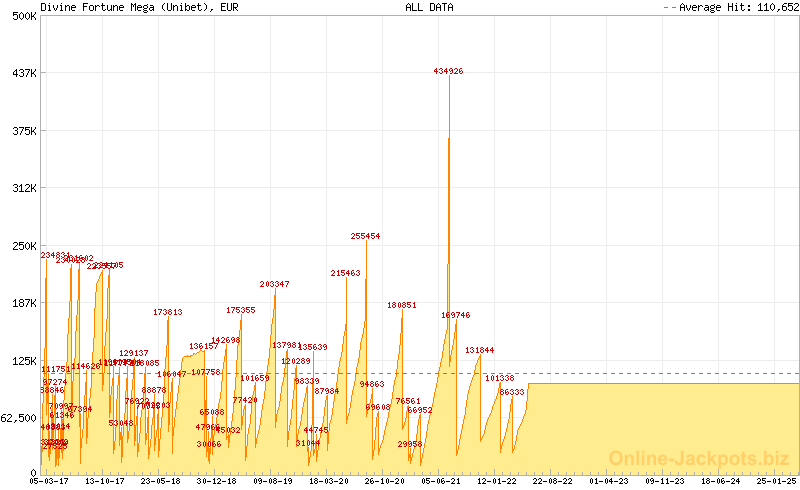Click the 131844 data point label
800x490 pixels.
[479, 350]
